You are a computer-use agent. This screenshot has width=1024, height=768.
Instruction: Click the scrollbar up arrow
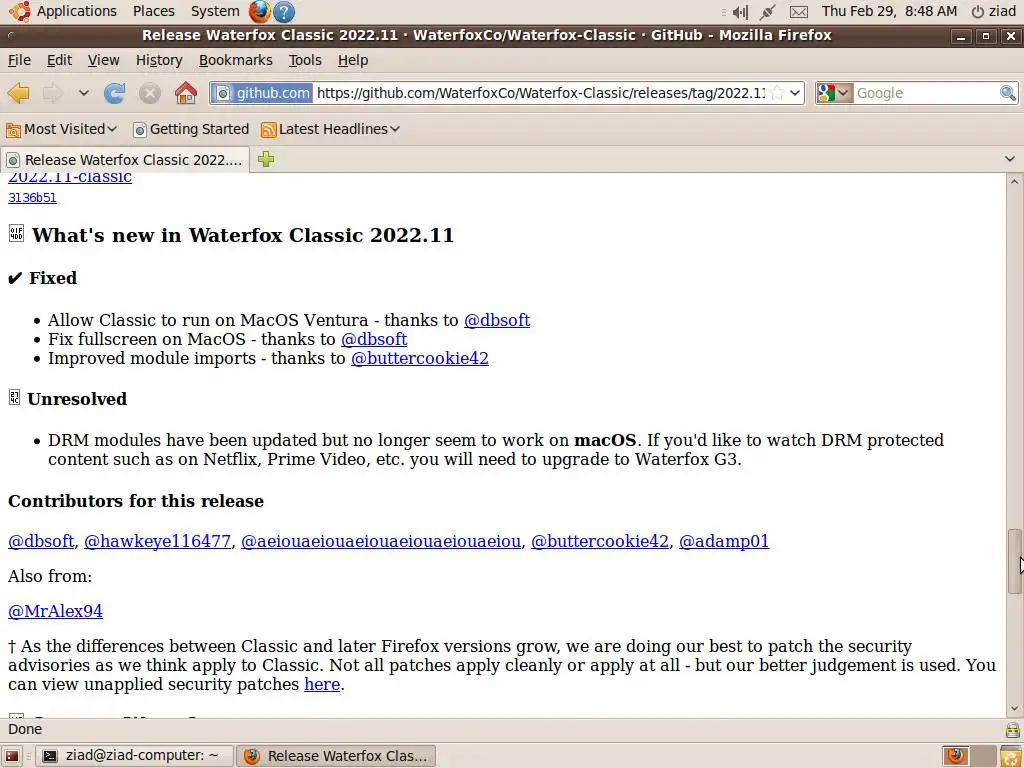tap(1014, 182)
